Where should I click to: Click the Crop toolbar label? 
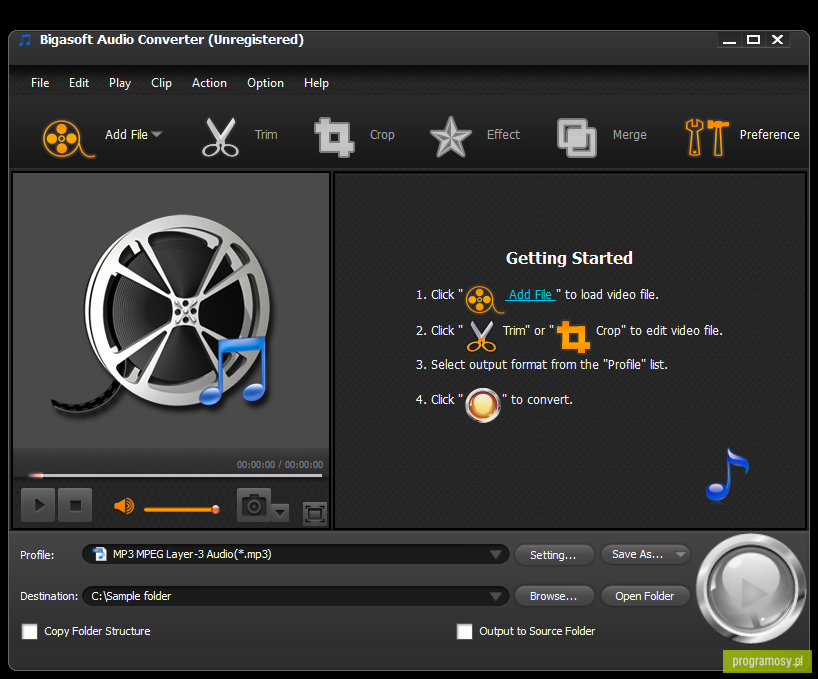pos(382,135)
